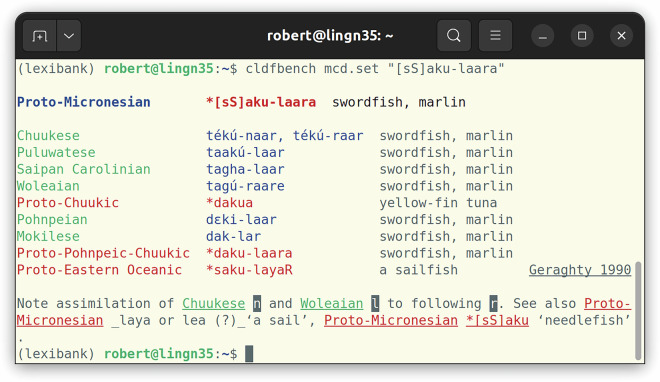660x382 pixels.
Task: Expand the new tab dropdown arrow
Action: (x=69, y=36)
